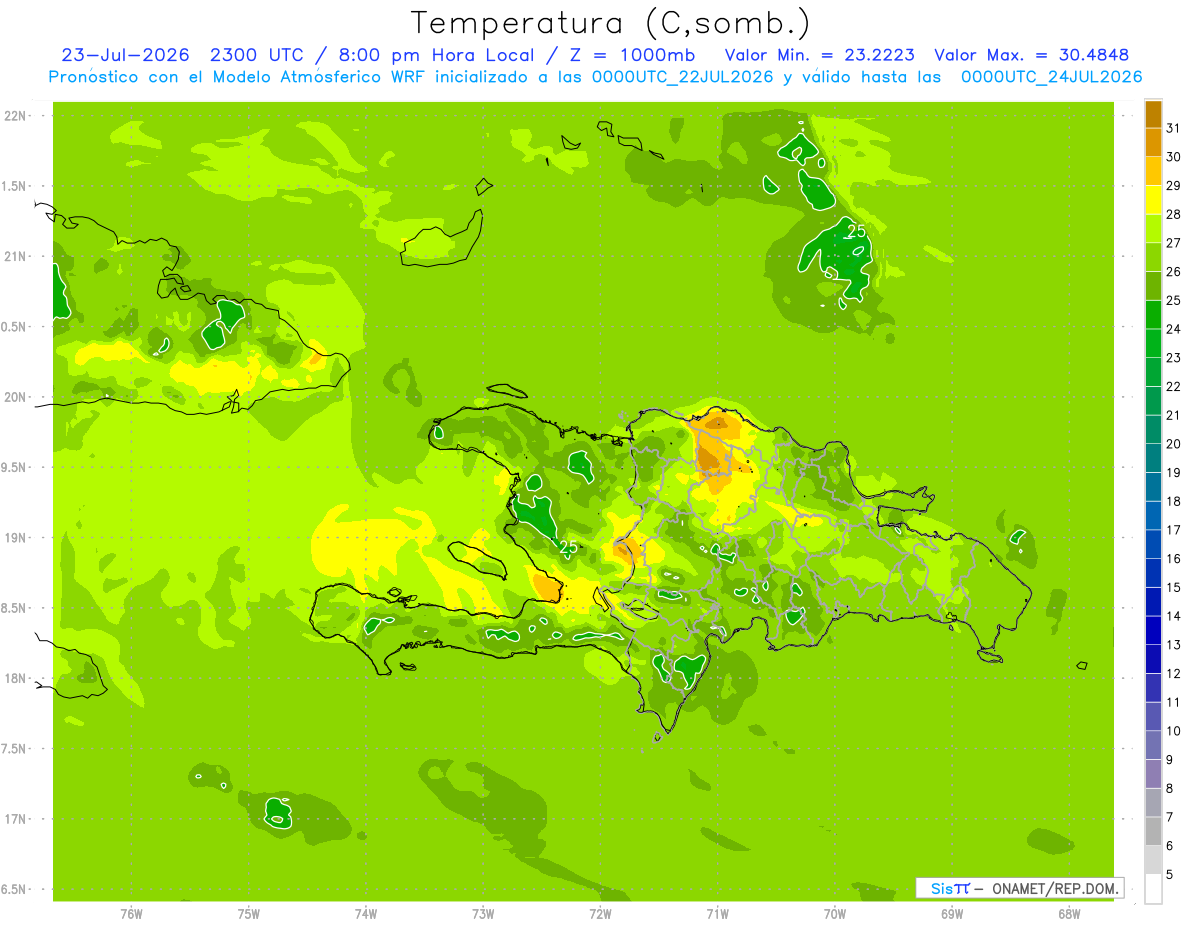1200x927 pixels.
Task: Pick the blue swatch between 15 and 16
Action: click(x=1153, y=573)
